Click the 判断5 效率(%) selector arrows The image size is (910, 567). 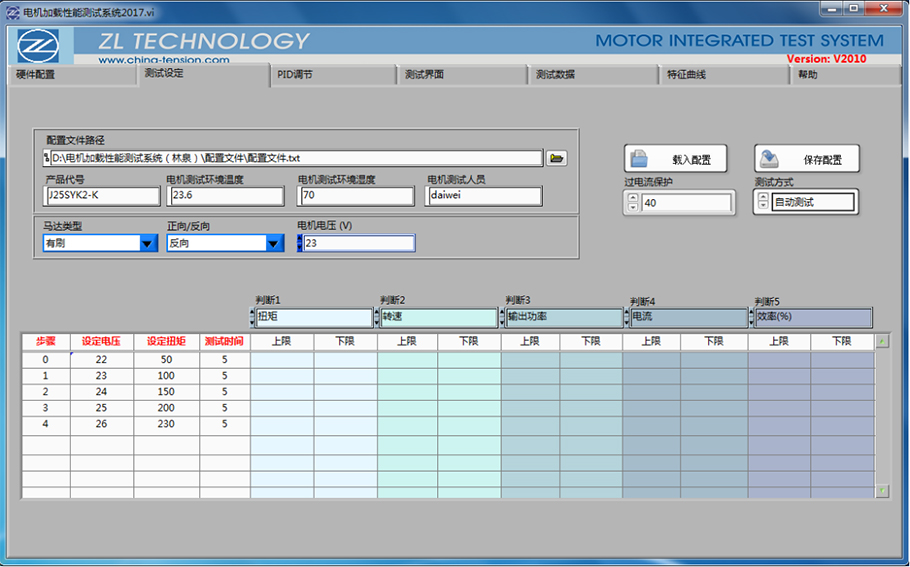pos(751,318)
